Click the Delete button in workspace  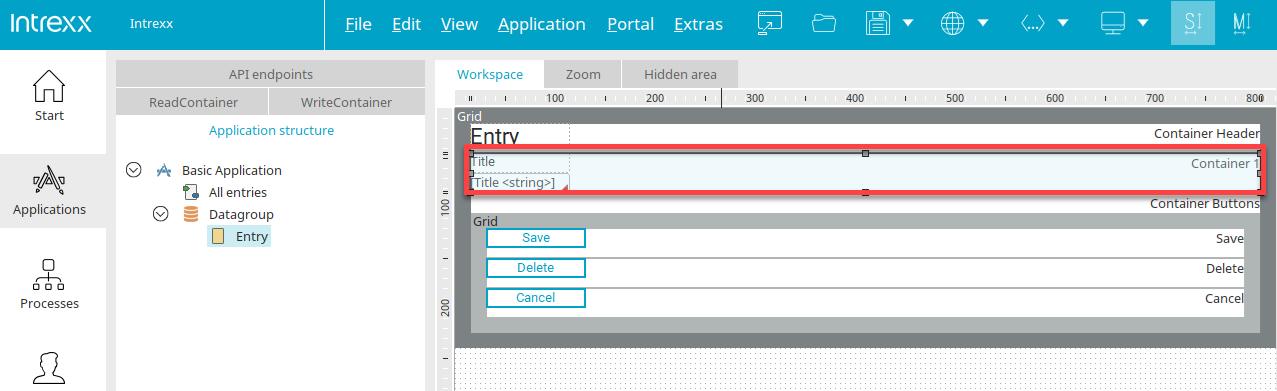[x=536, y=268]
